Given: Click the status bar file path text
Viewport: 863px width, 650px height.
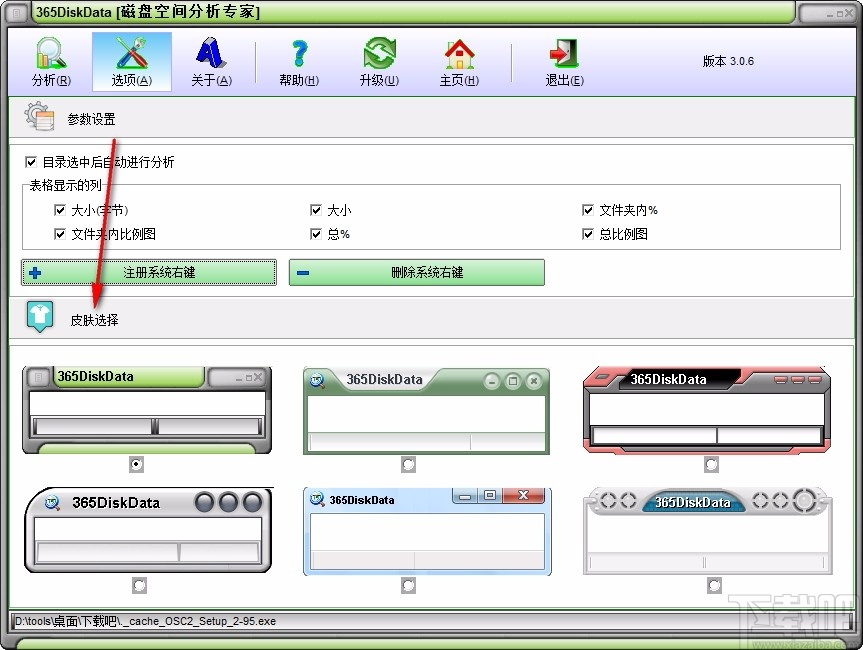Looking at the screenshot, I should [x=146, y=621].
